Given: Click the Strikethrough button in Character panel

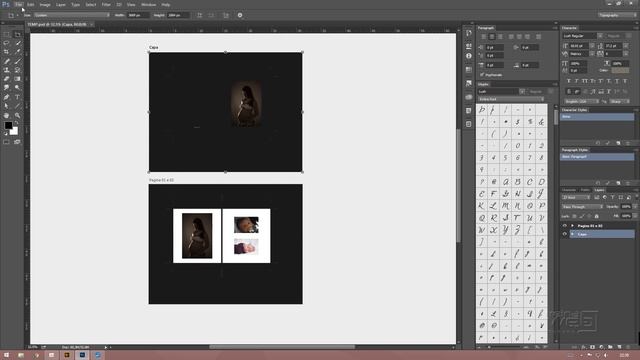Looking at the screenshot, I should coord(625,81).
